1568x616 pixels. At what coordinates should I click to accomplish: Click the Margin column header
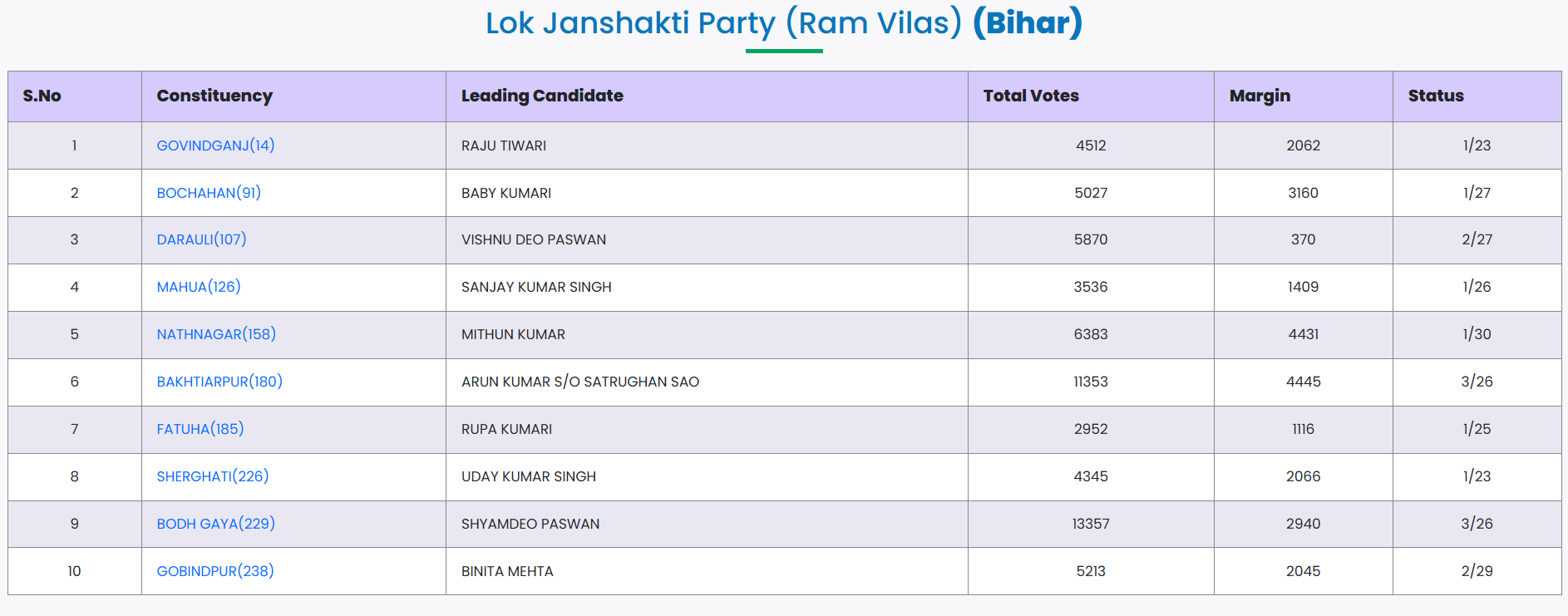pyautogui.click(x=1260, y=96)
